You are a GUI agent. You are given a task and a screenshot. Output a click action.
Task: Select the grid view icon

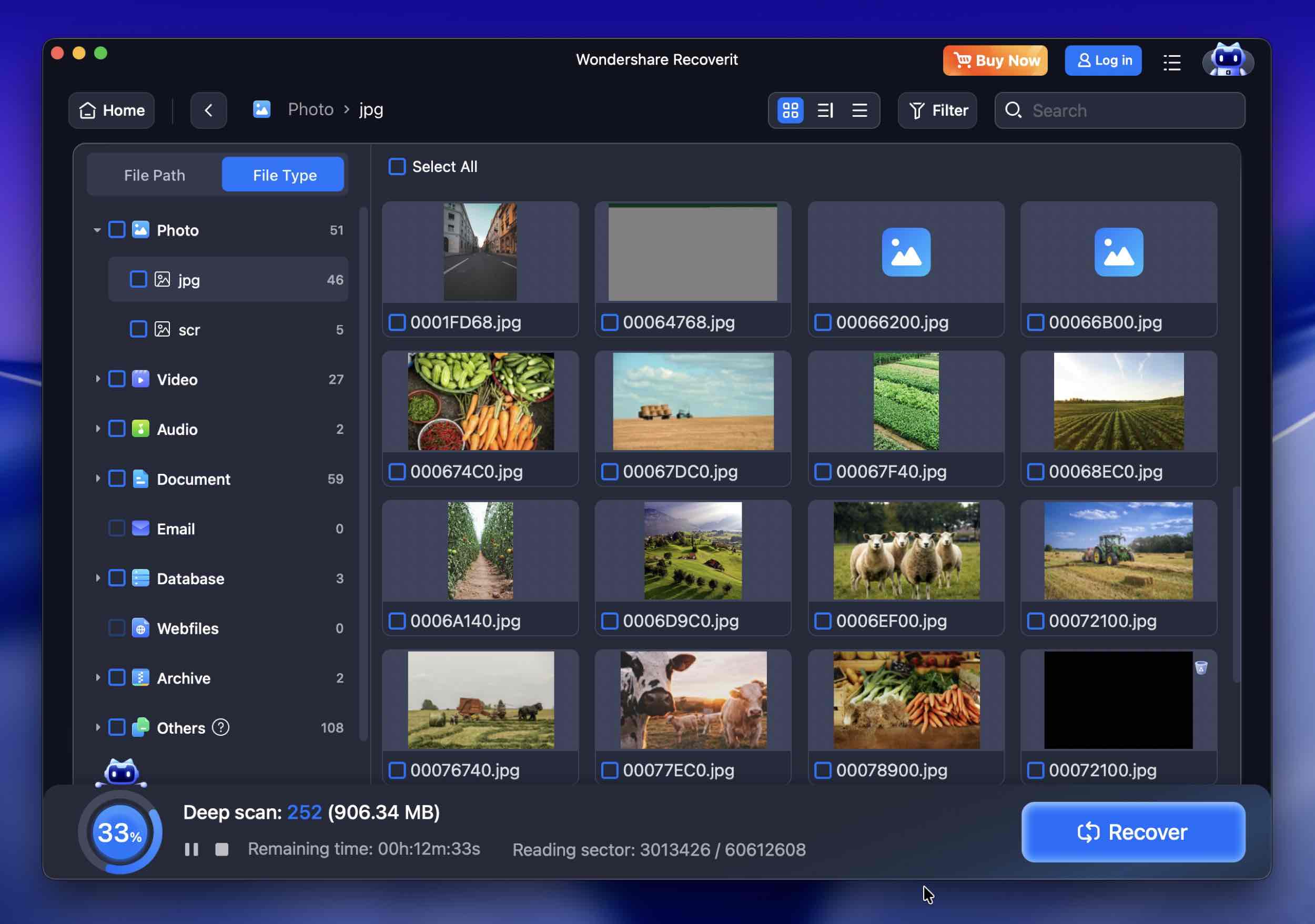point(791,110)
